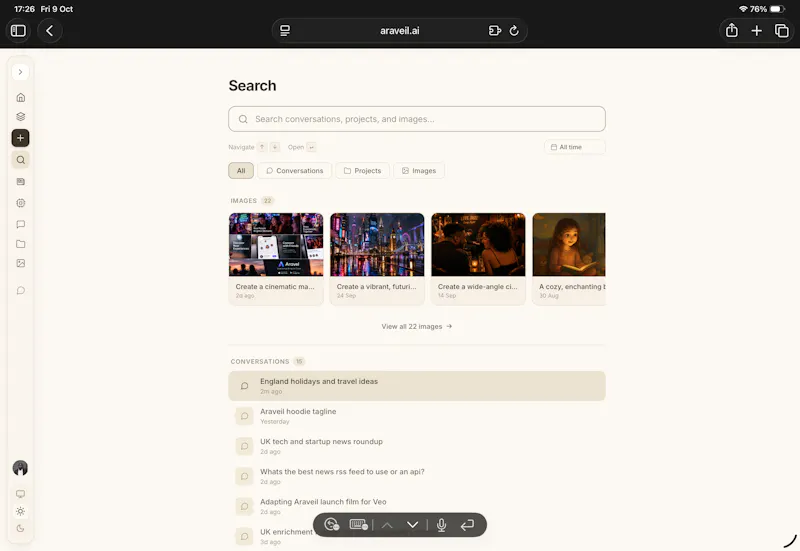Switch to light theme sun icon
800x551 pixels.
[20, 511]
